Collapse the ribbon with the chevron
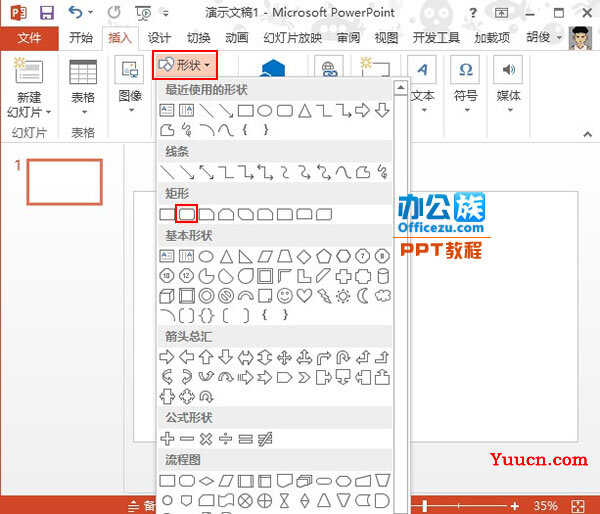The height and width of the screenshot is (514, 600). [x=587, y=134]
